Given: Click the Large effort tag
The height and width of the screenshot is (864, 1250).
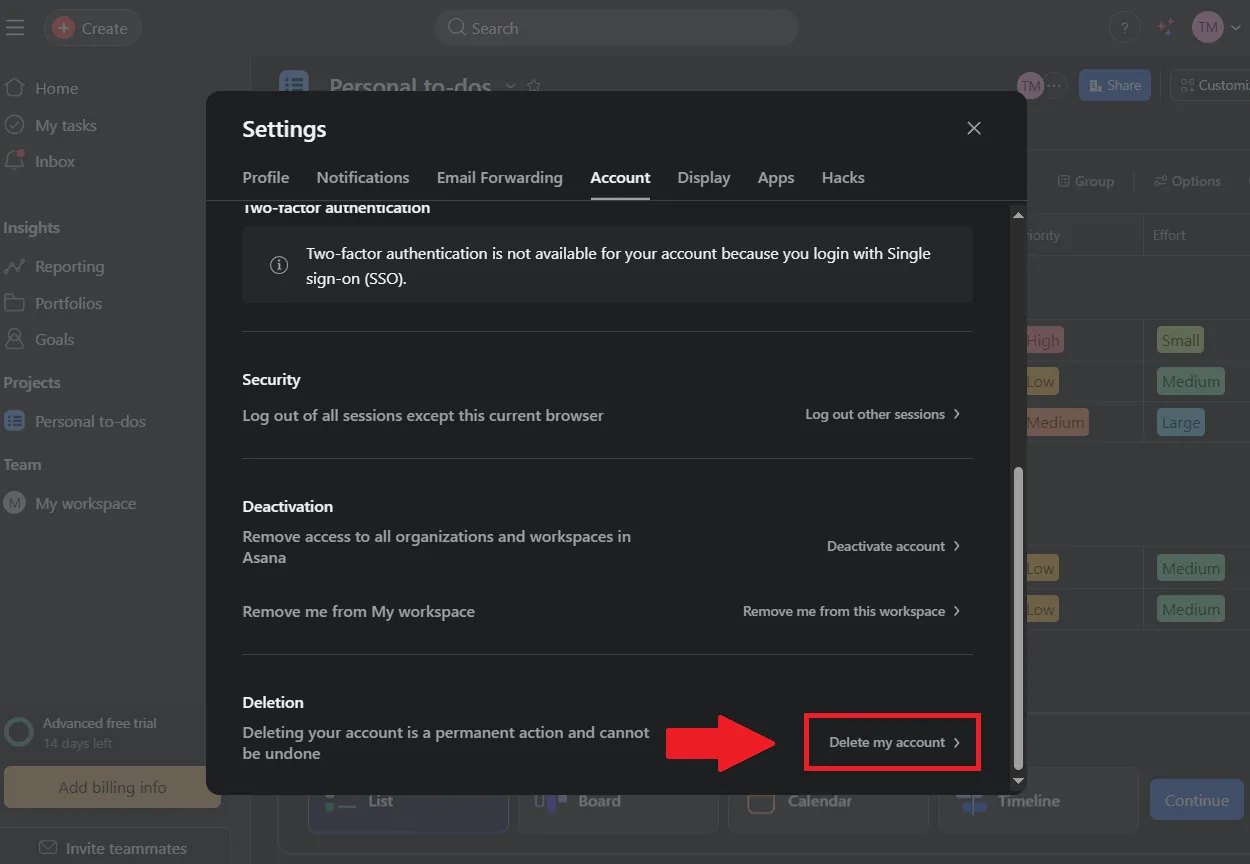Looking at the screenshot, I should pos(1180,422).
